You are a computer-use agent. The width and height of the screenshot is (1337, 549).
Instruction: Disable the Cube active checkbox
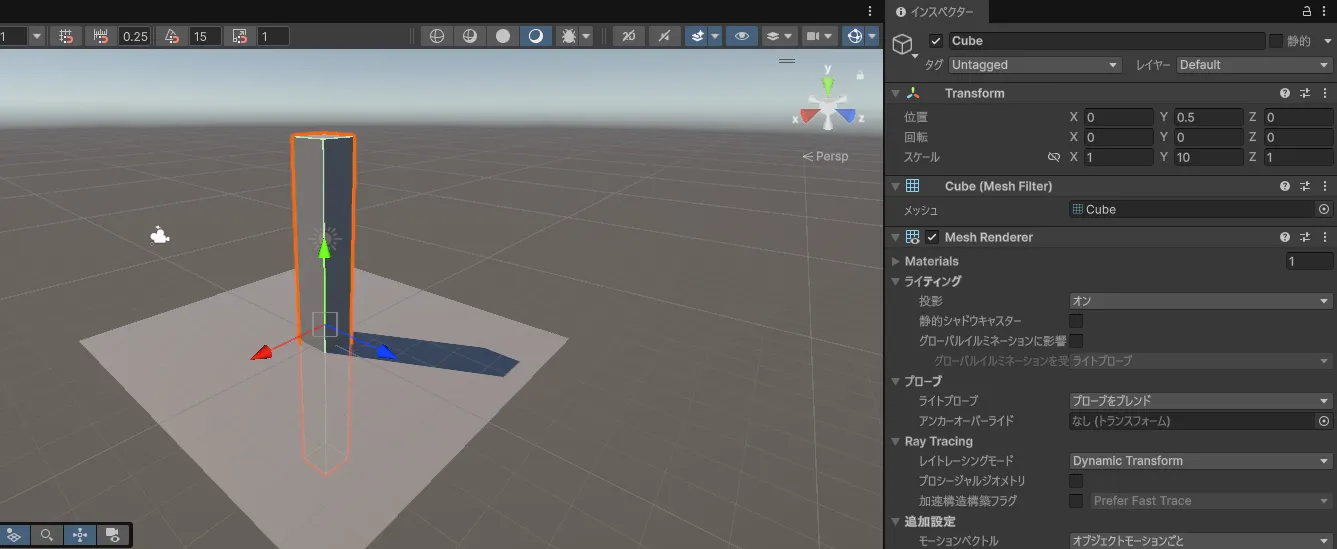[x=936, y=41]
